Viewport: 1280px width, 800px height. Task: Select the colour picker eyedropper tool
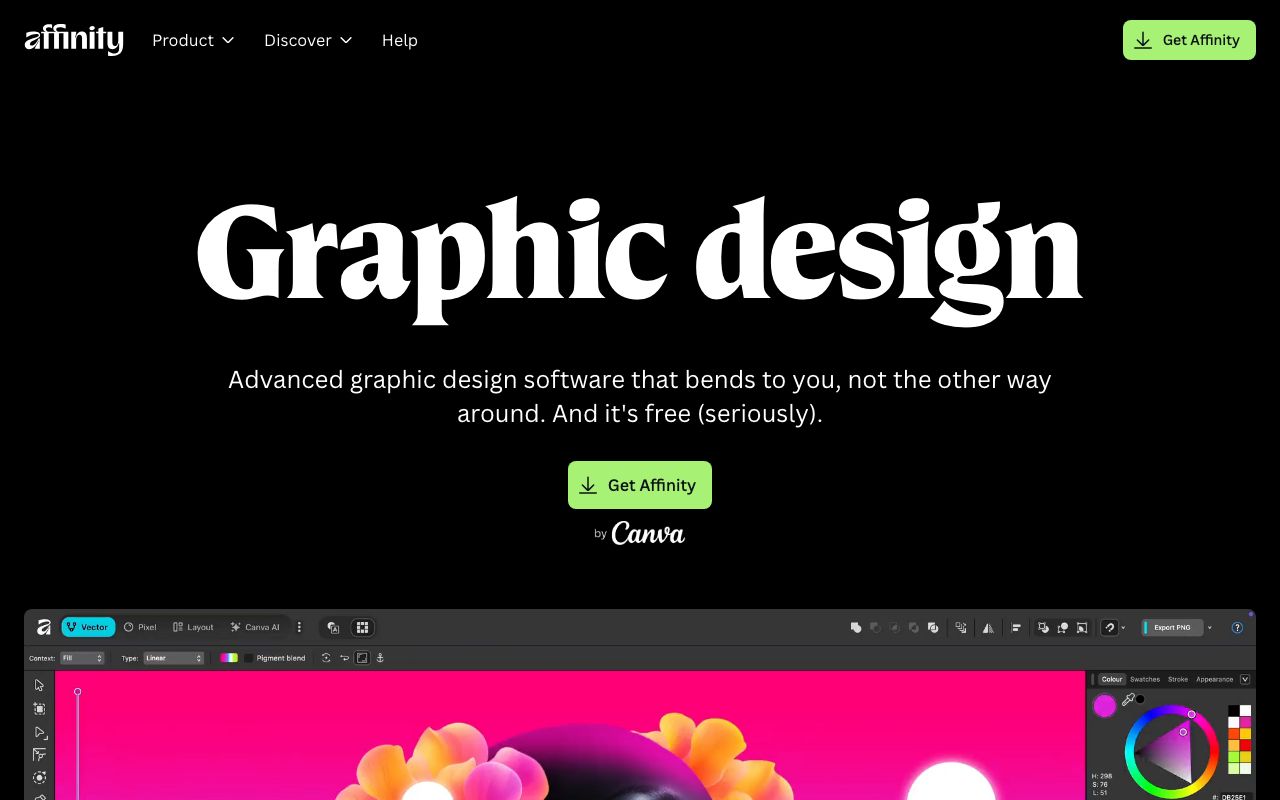coord(1129,699)
